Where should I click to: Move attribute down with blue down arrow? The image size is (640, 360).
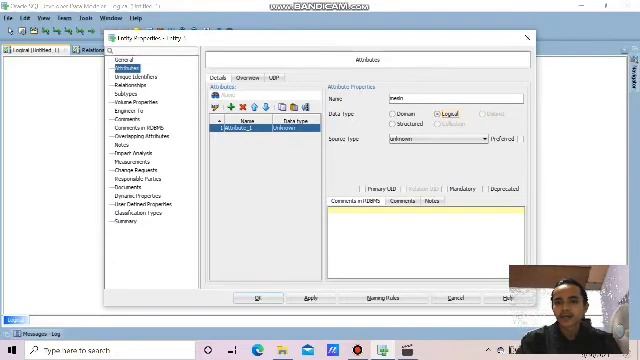(266, 107)
